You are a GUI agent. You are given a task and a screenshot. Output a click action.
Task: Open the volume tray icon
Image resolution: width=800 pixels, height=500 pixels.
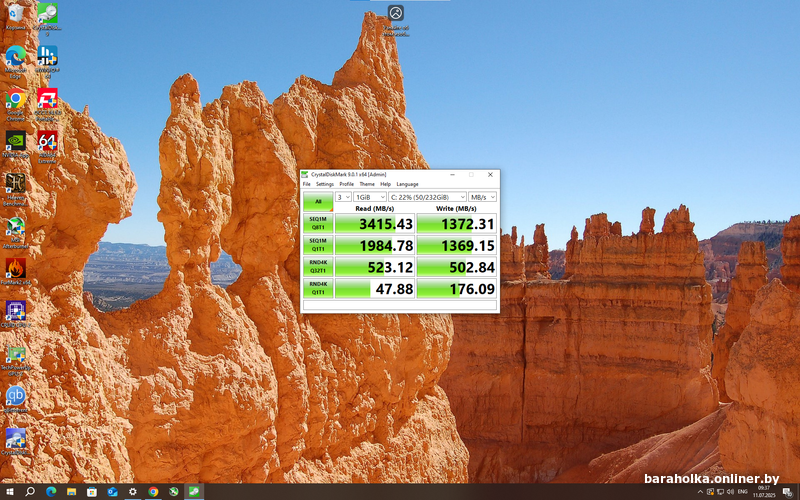point(730,492)
